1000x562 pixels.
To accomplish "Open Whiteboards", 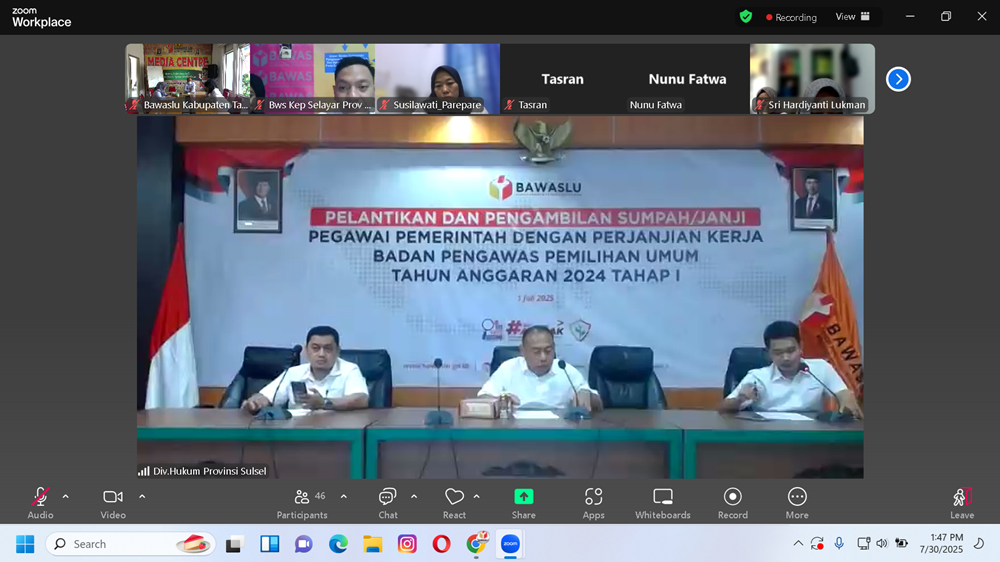I will click(663, 503).
